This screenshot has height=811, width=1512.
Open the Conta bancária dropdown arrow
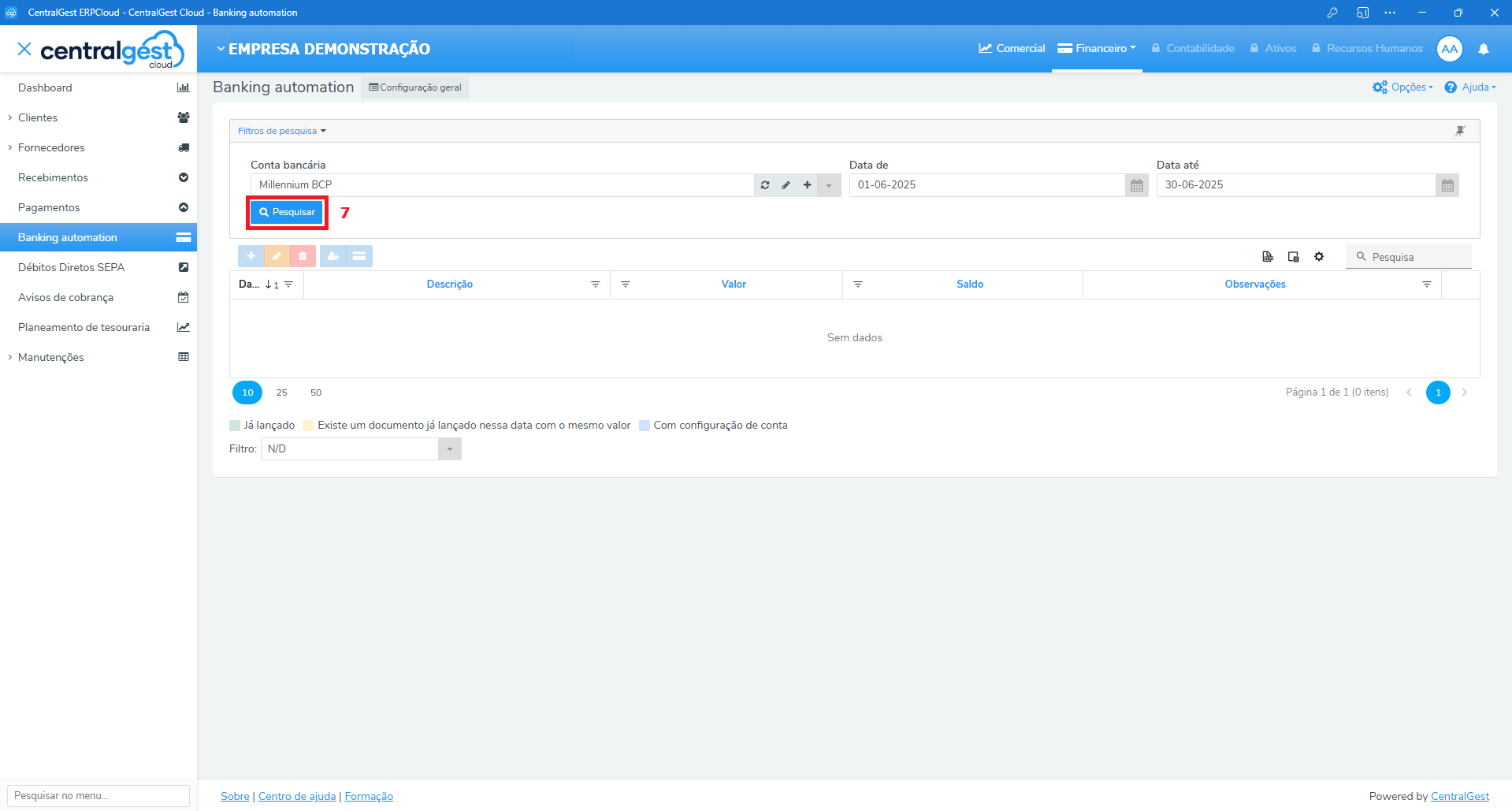tap(829, 185)
